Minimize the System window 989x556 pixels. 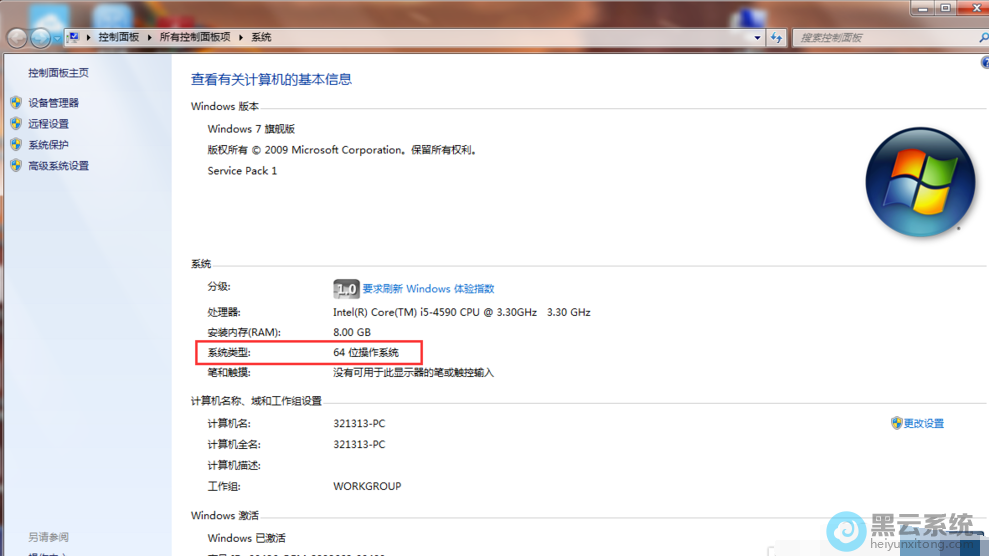coord(923,8)
